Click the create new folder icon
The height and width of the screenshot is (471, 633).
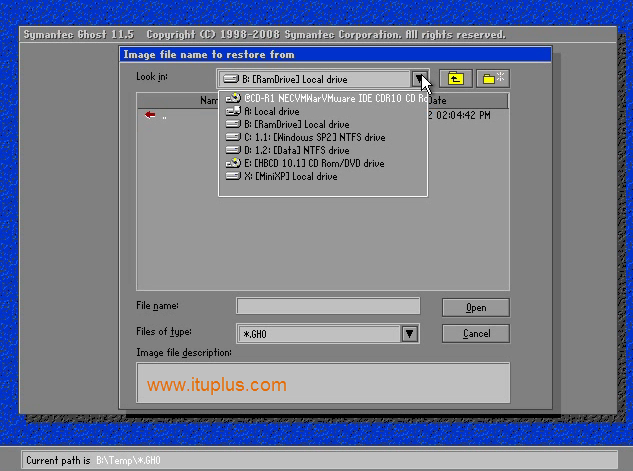click(x=493, y=78)
